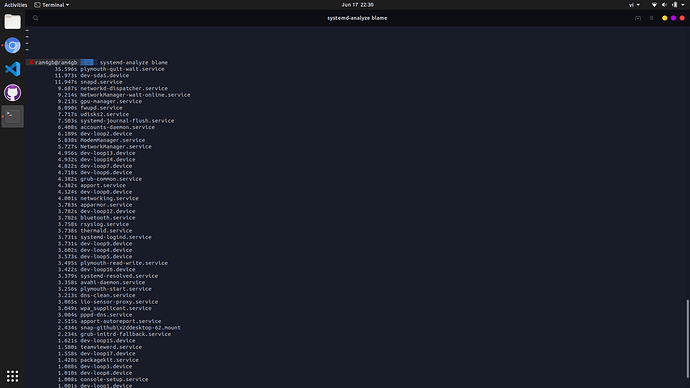Launch Visual Studio Code from dock
The height and width of the screenshot is (388, 690).
point(12,69)
